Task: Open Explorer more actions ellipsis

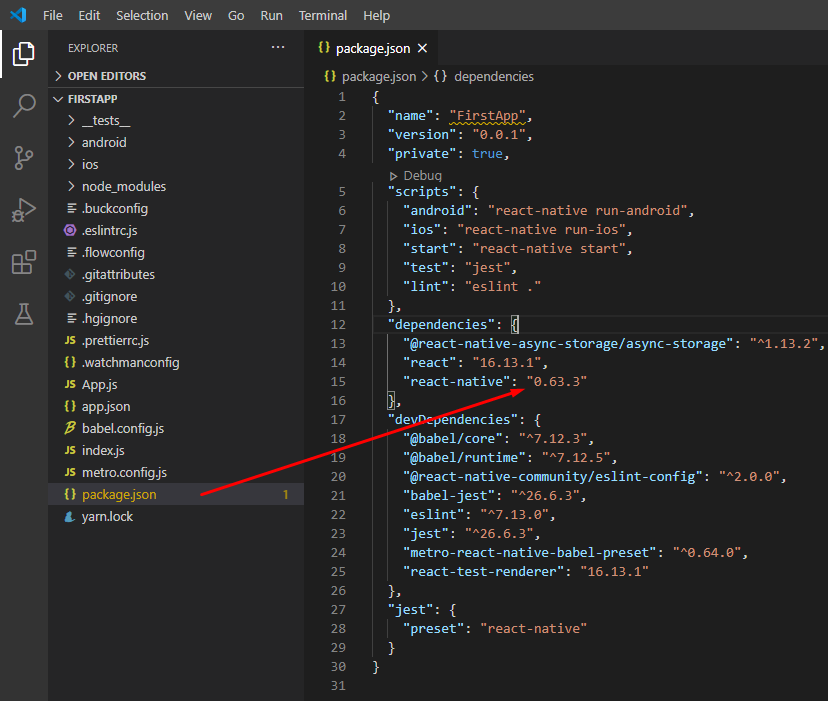Action: (x=278, y=48)
